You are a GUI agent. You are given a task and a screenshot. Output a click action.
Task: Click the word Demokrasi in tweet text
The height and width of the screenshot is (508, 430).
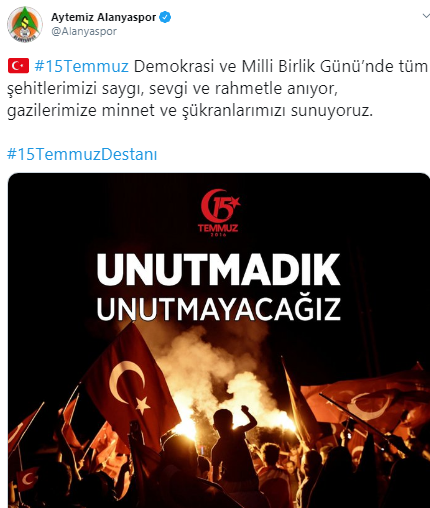pyautogui.click(x=174, y=66)
